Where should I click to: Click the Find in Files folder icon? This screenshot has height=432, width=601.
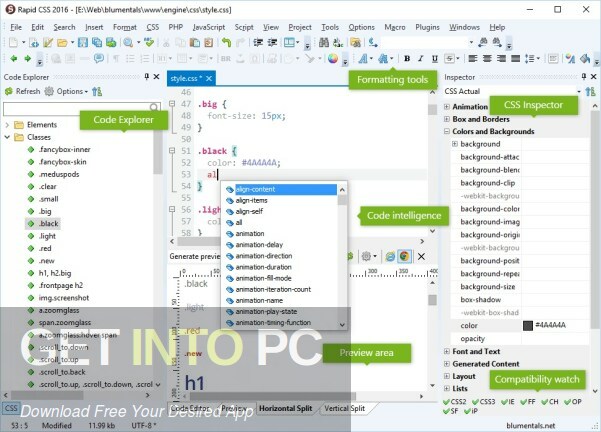click(x=355, y=43)
